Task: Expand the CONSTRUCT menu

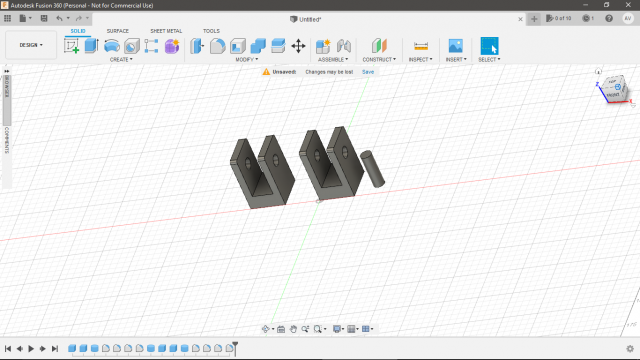Action: pos(379,60)
